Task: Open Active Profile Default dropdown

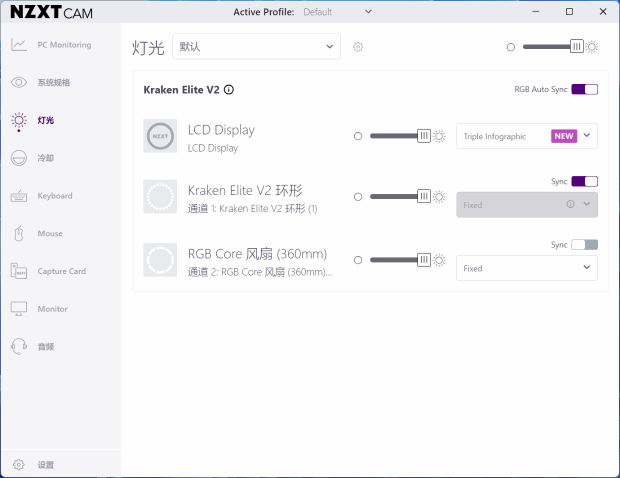Action: [x=338, y=12]
